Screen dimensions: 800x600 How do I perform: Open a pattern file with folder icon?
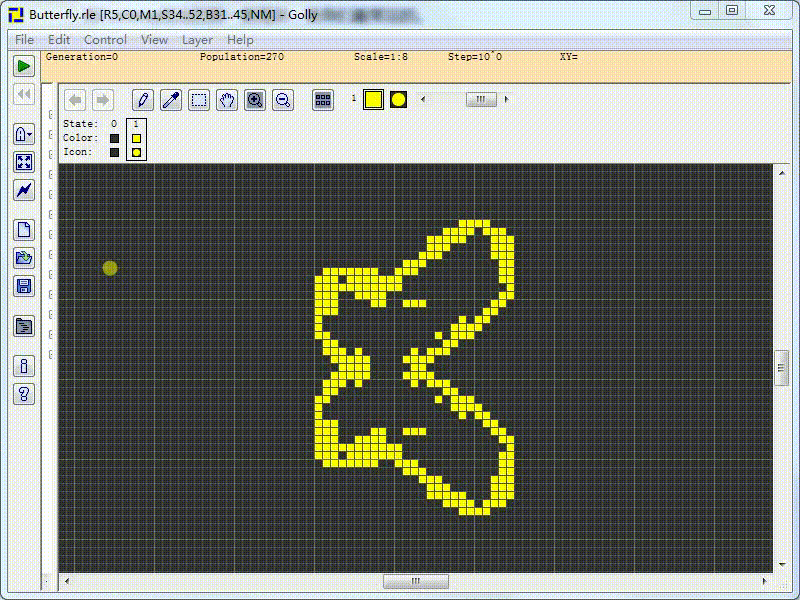click(x=25, y=258)
